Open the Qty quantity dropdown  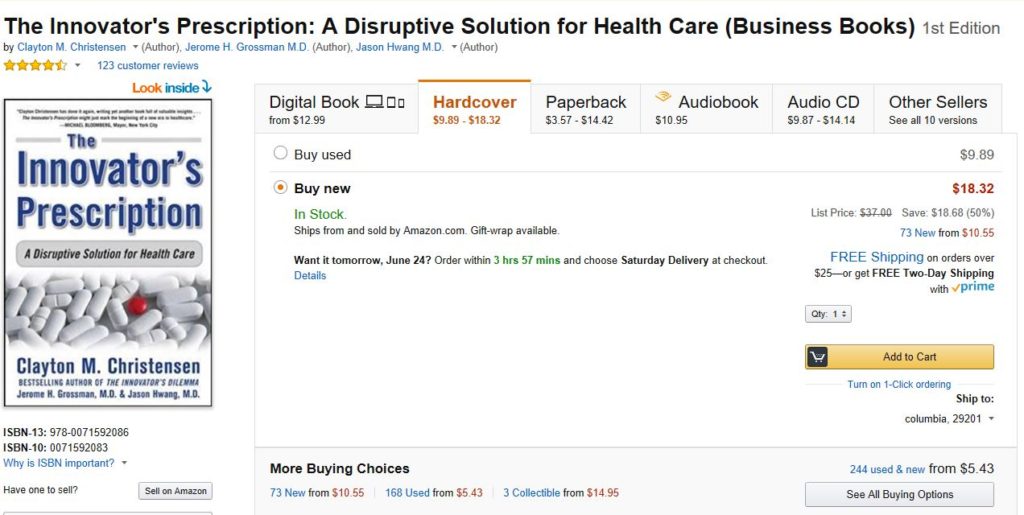828,314
